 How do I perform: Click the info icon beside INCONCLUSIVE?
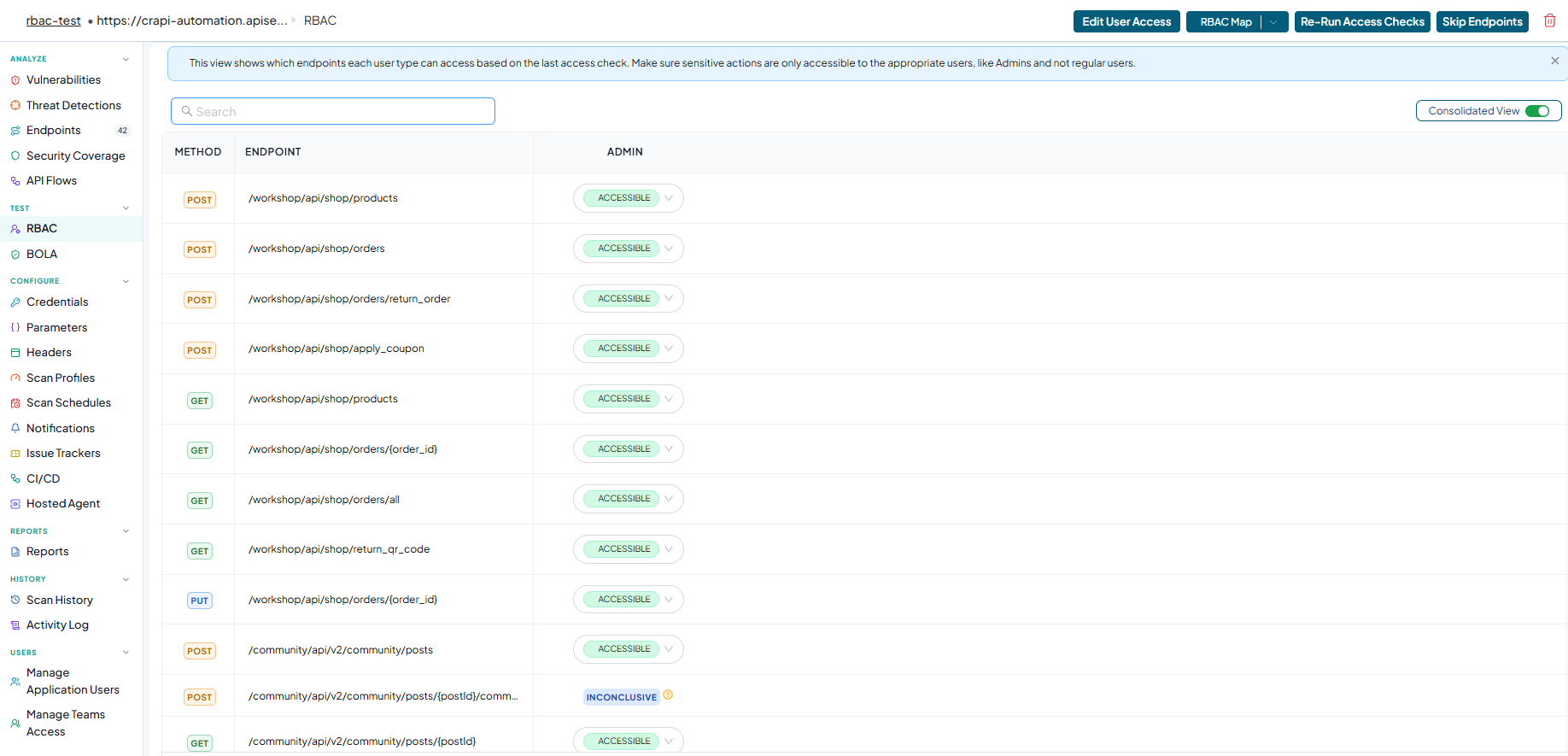668,695
